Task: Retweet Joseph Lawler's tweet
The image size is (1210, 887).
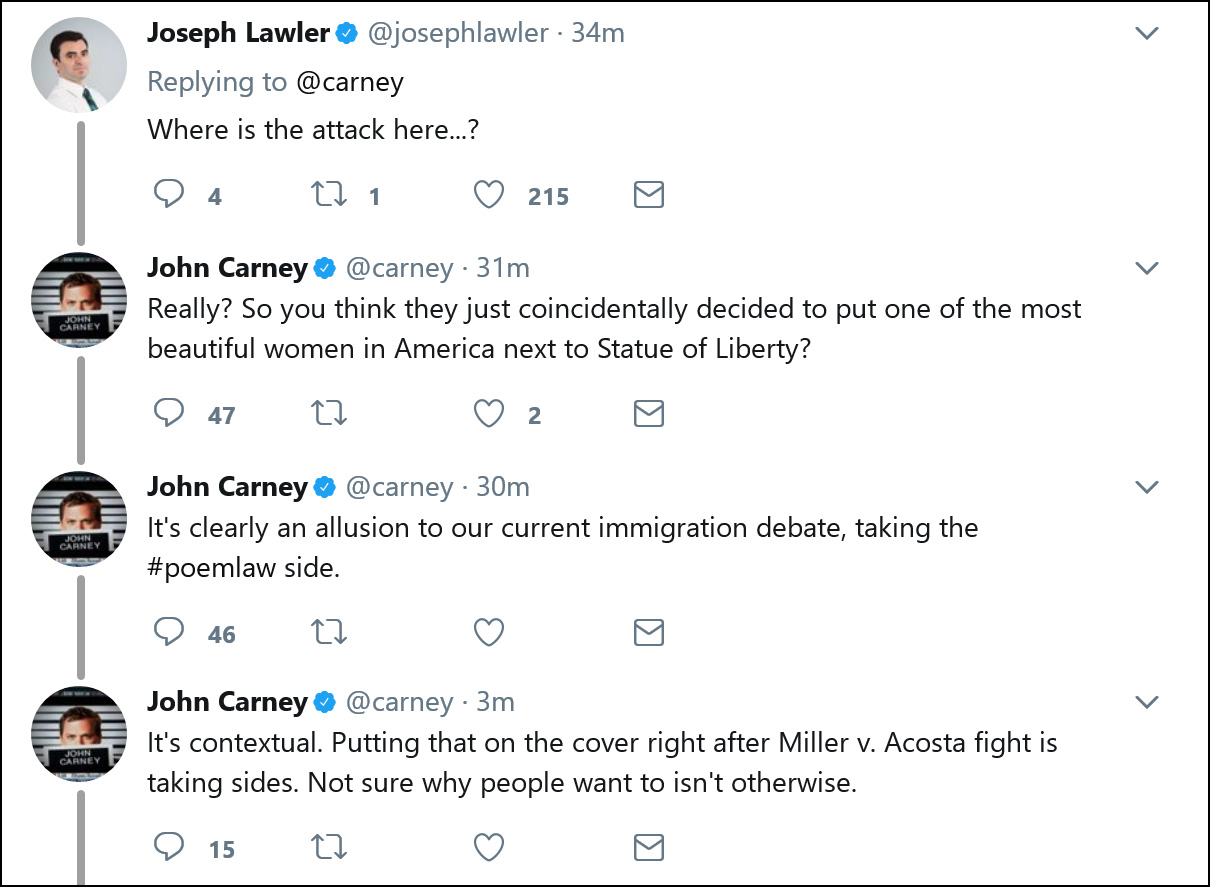Action: pos(329,194)
